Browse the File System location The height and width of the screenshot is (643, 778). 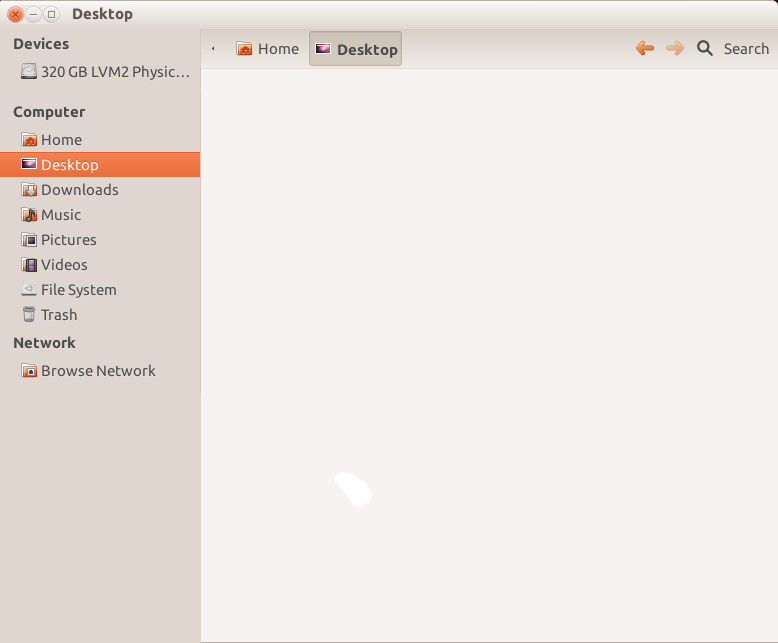point(78,290)
